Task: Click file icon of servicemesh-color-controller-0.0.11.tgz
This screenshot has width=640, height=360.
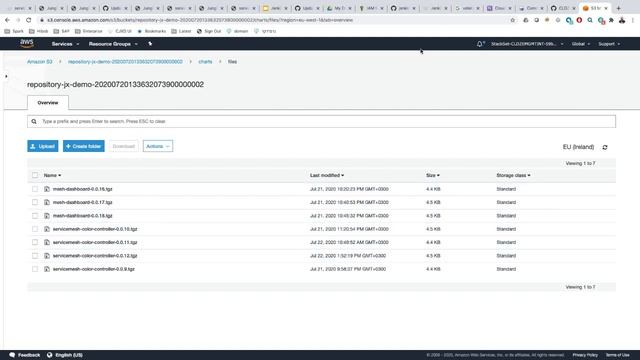Action: coord(47,242)
